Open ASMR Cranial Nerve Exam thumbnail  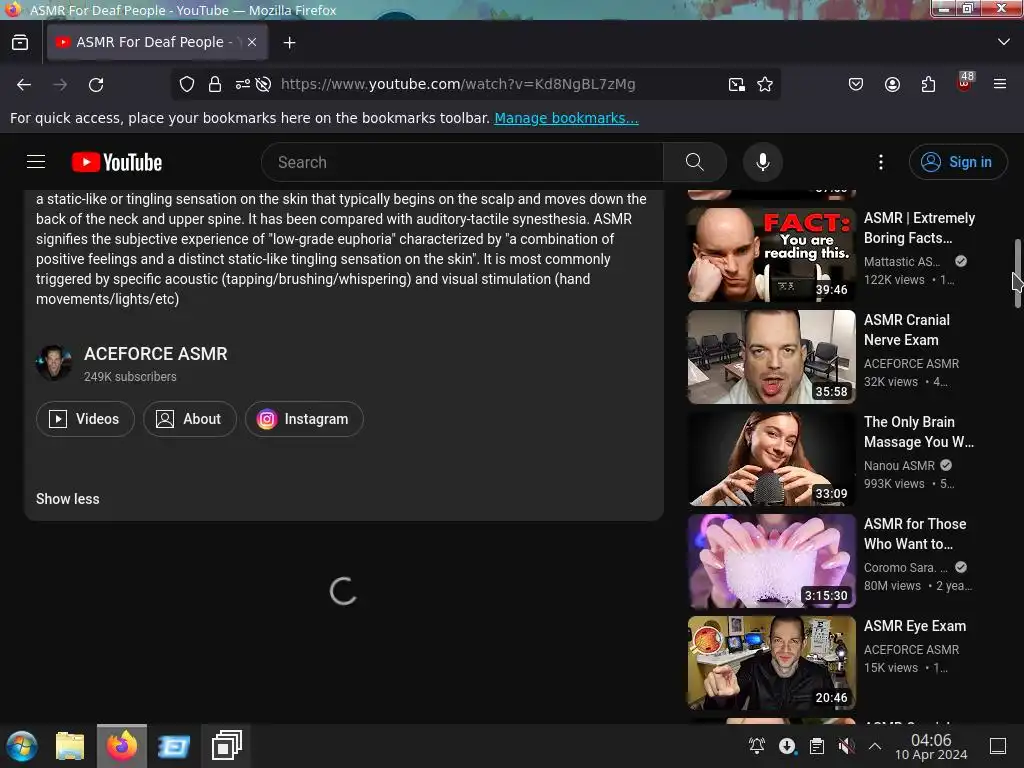pos(771,357)
